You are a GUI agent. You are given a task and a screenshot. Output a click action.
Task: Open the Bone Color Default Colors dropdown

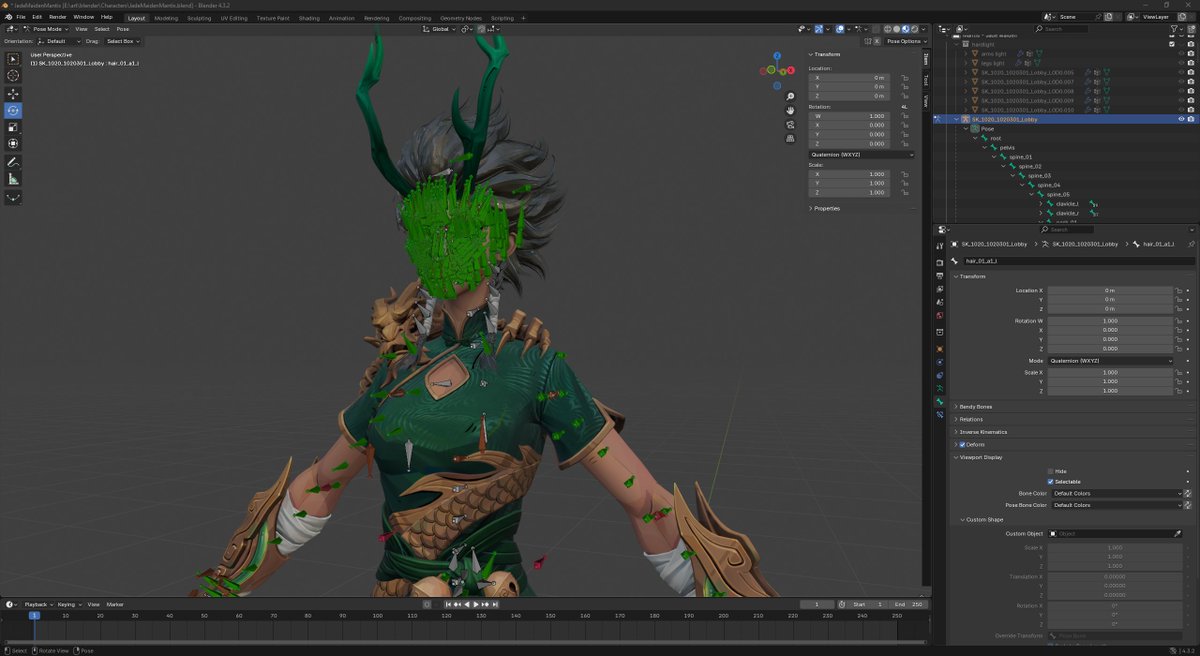point(1117,493)
